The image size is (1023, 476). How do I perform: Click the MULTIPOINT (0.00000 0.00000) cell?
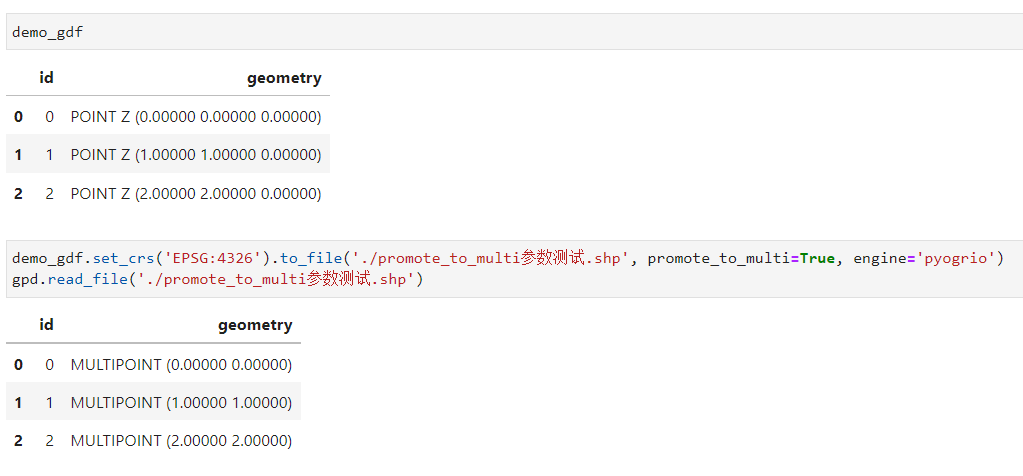click(x=181, y=365)
